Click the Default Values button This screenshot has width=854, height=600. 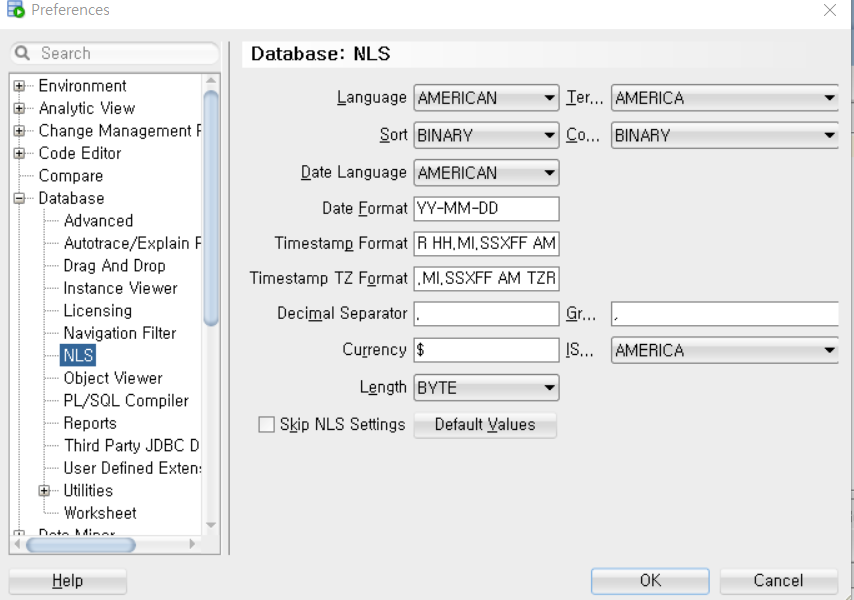[485, 424]
